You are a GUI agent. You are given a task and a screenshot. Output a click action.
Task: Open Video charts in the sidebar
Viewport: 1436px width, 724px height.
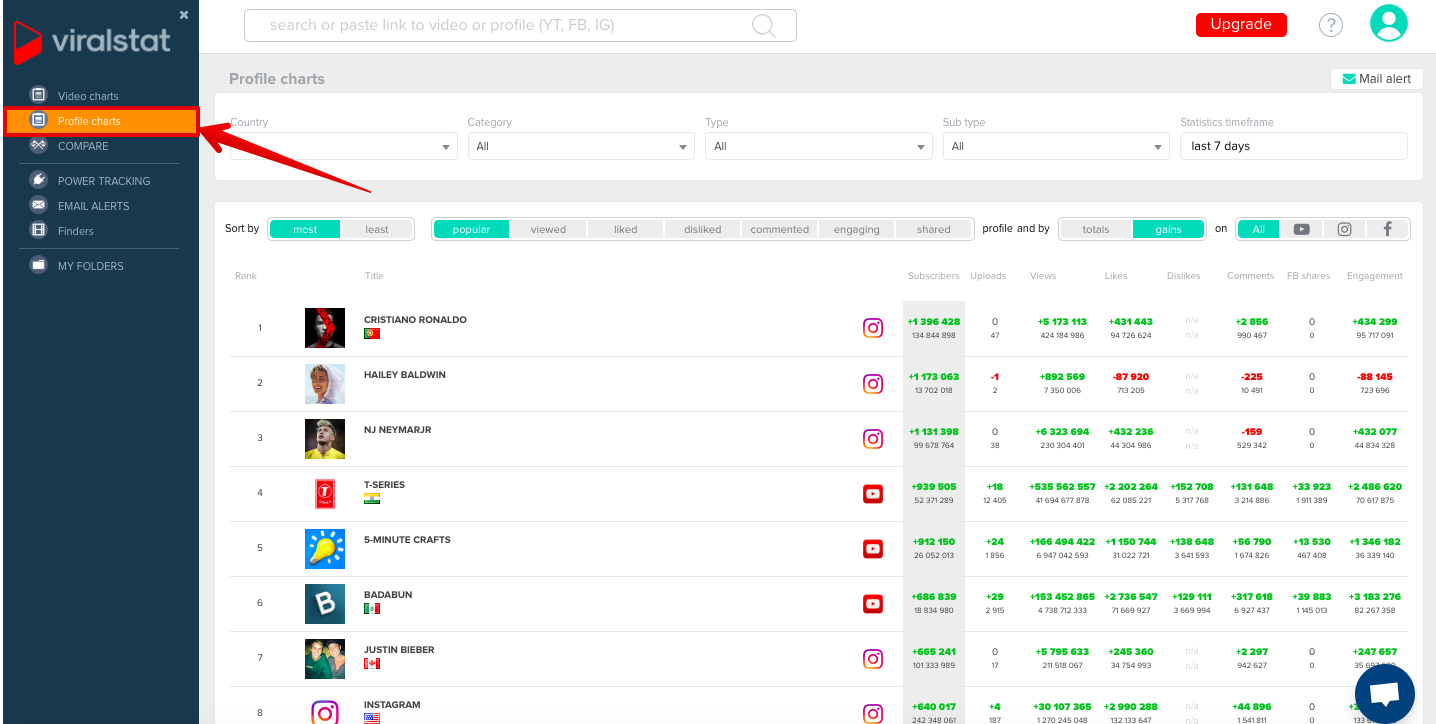(88, 96)
